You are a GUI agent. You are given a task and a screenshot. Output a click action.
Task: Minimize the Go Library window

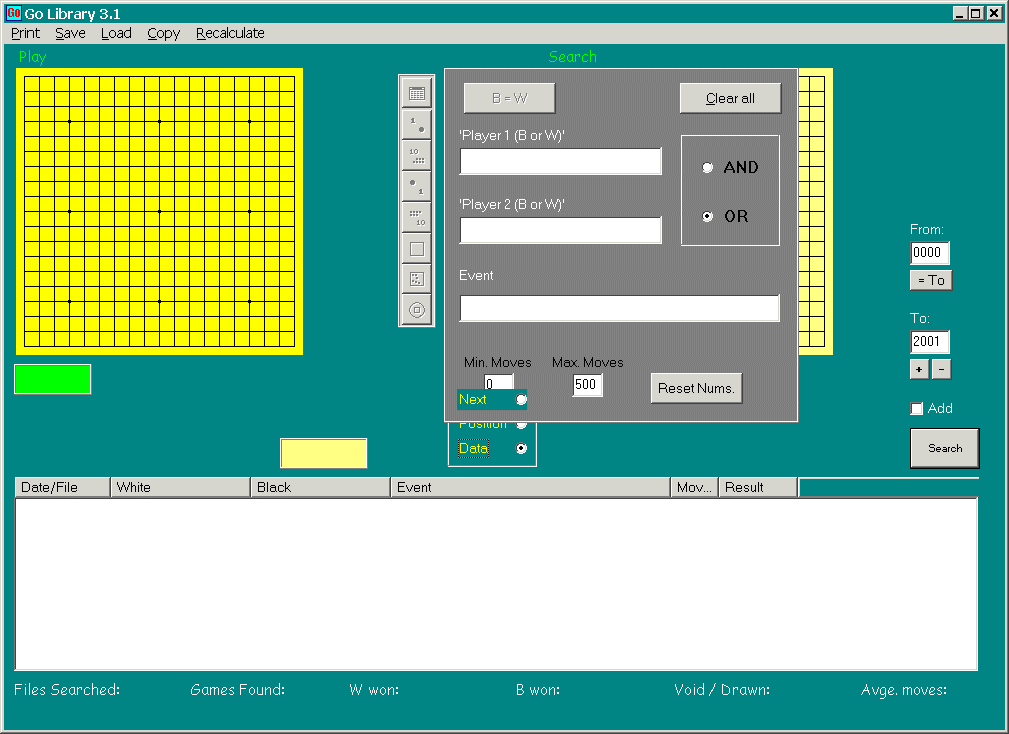coord(959,13)
